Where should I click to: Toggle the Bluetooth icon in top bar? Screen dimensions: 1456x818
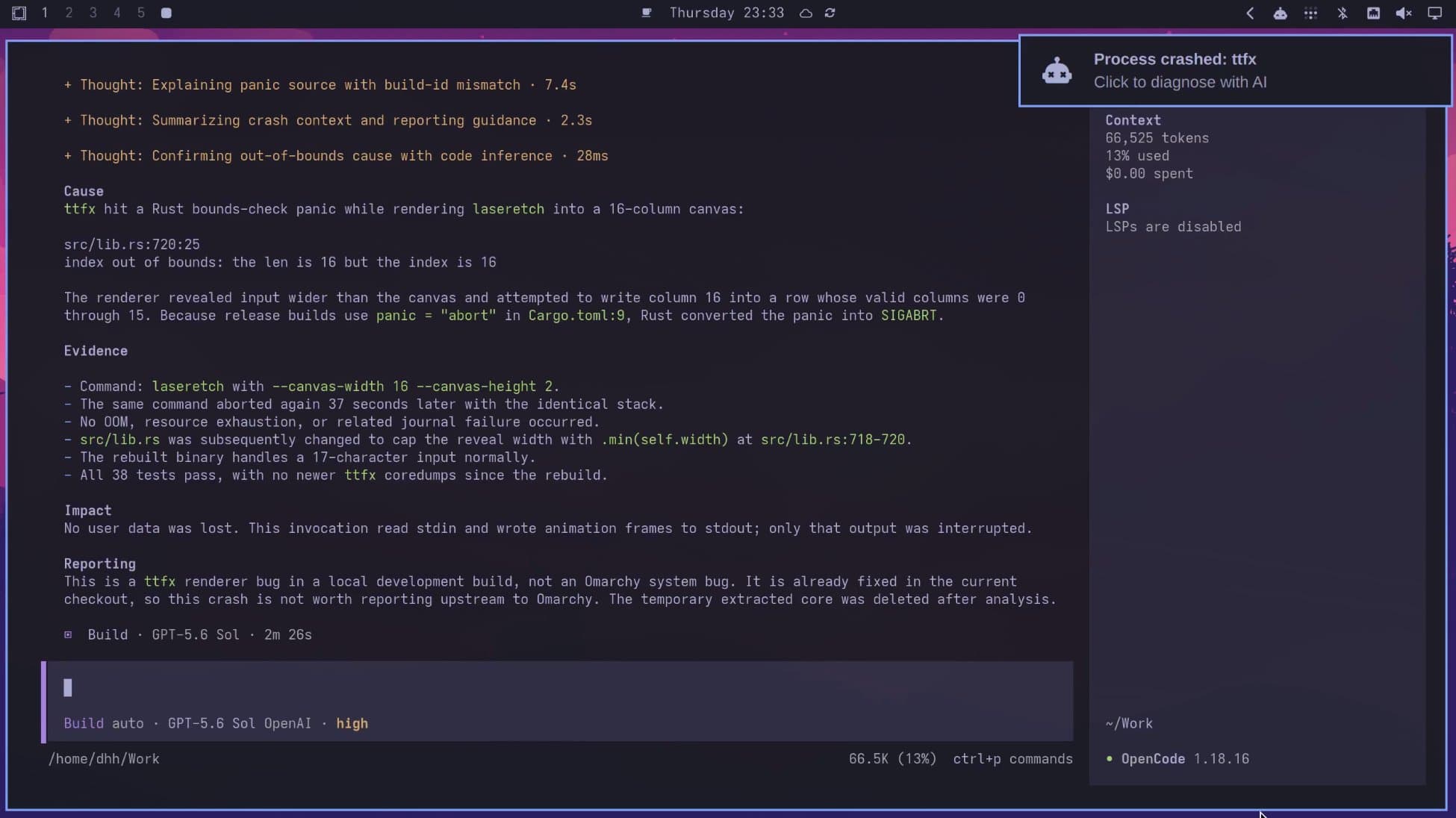pyautogui.click(x=1342, y=13)
